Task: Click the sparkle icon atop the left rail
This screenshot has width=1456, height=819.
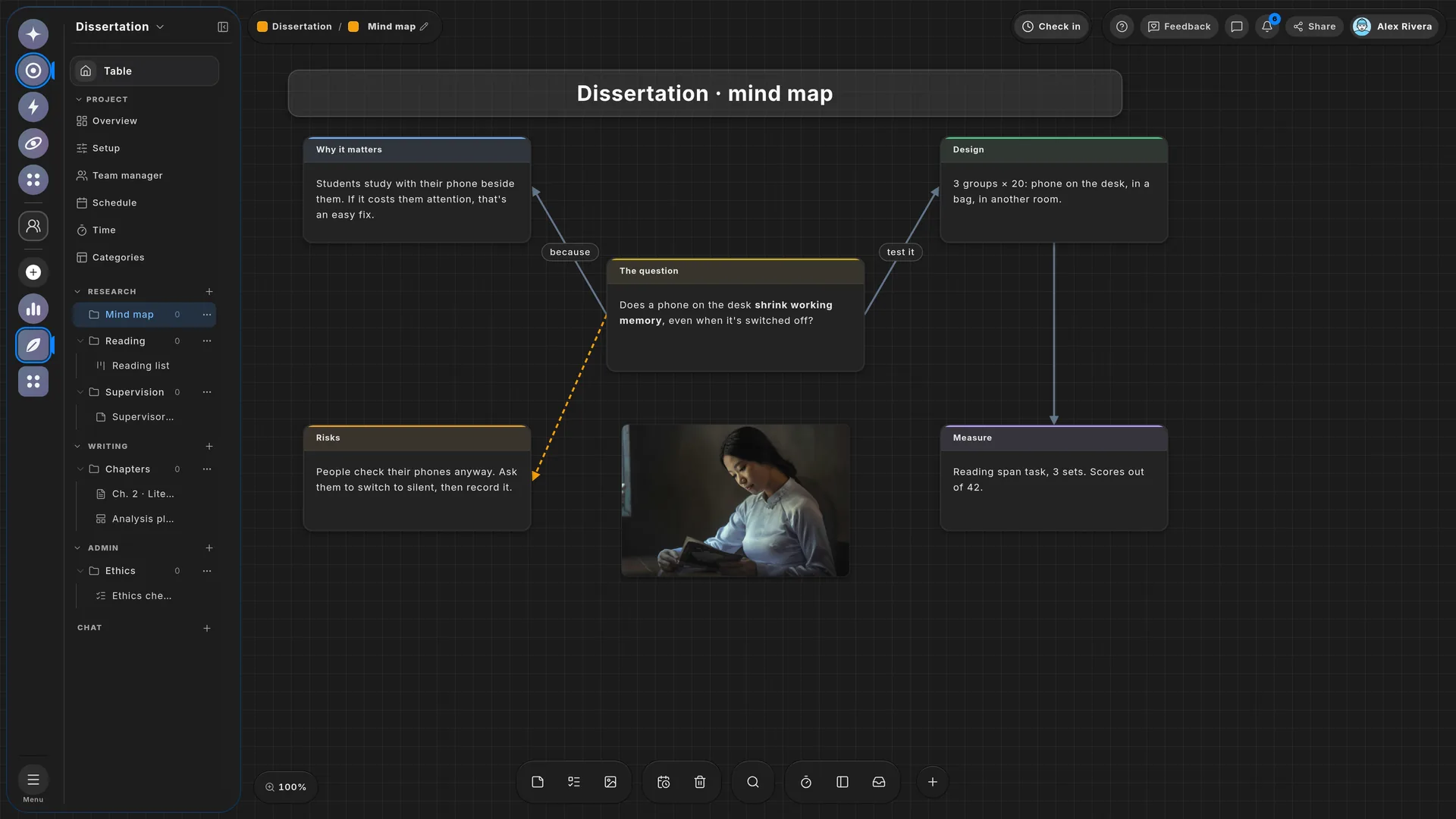Action: pyautogui.click(x=33, y=33)
